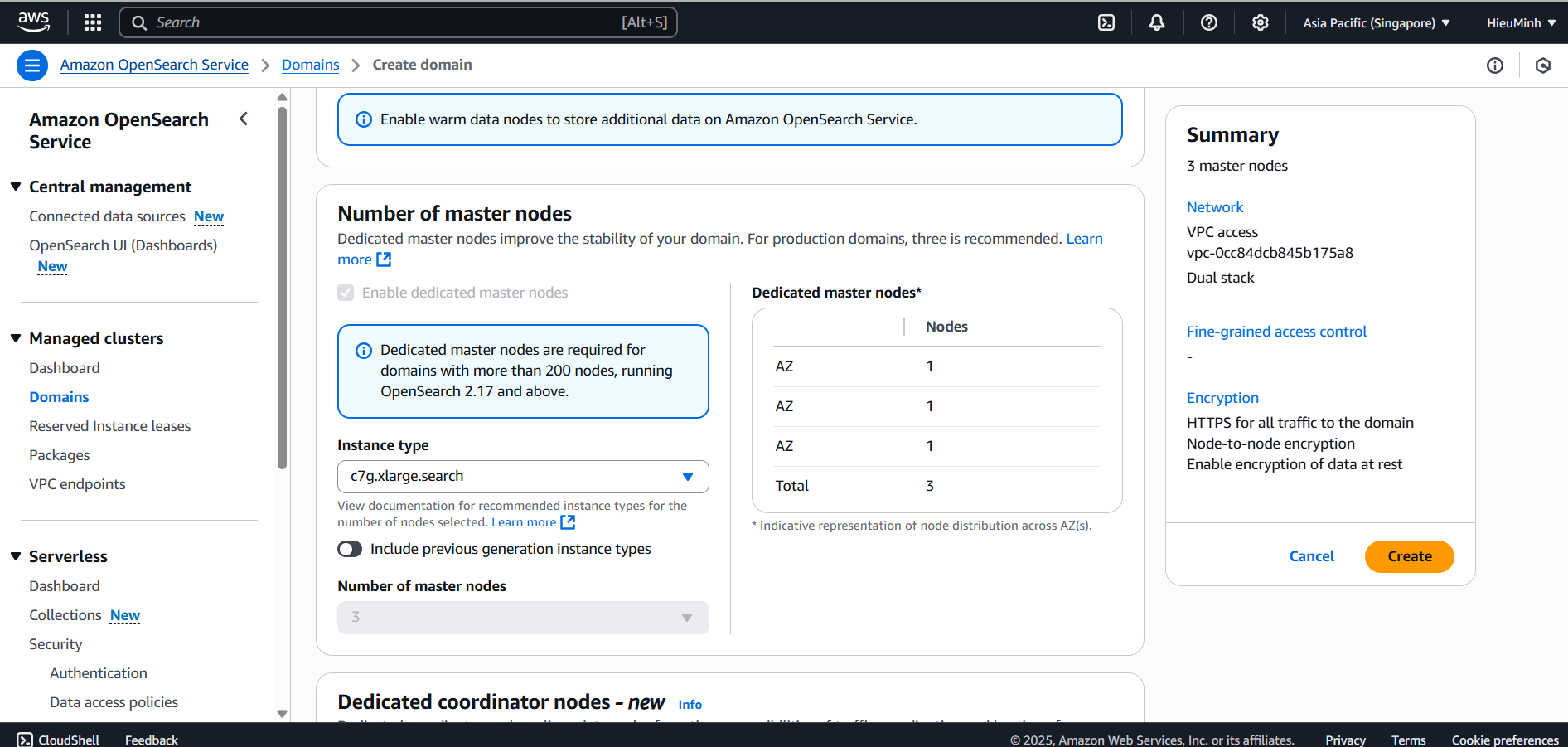Click the external link icon after 'Learn more' heading

pos(384,260)
